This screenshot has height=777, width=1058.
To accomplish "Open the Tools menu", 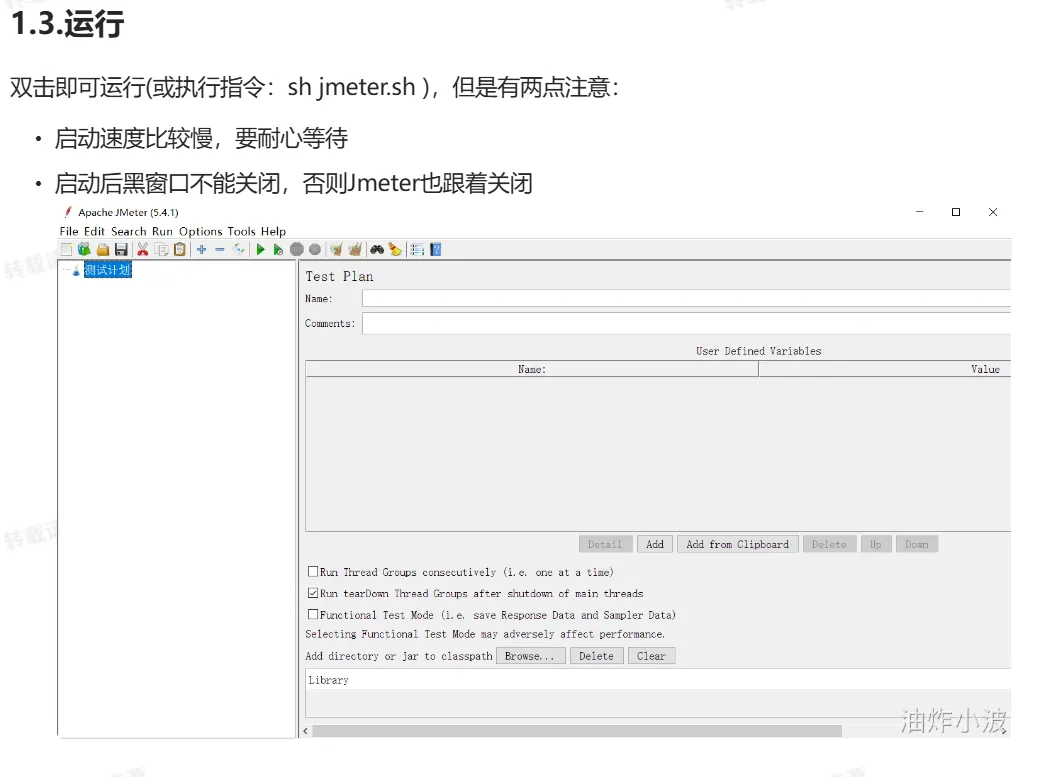I will (241, 231).
